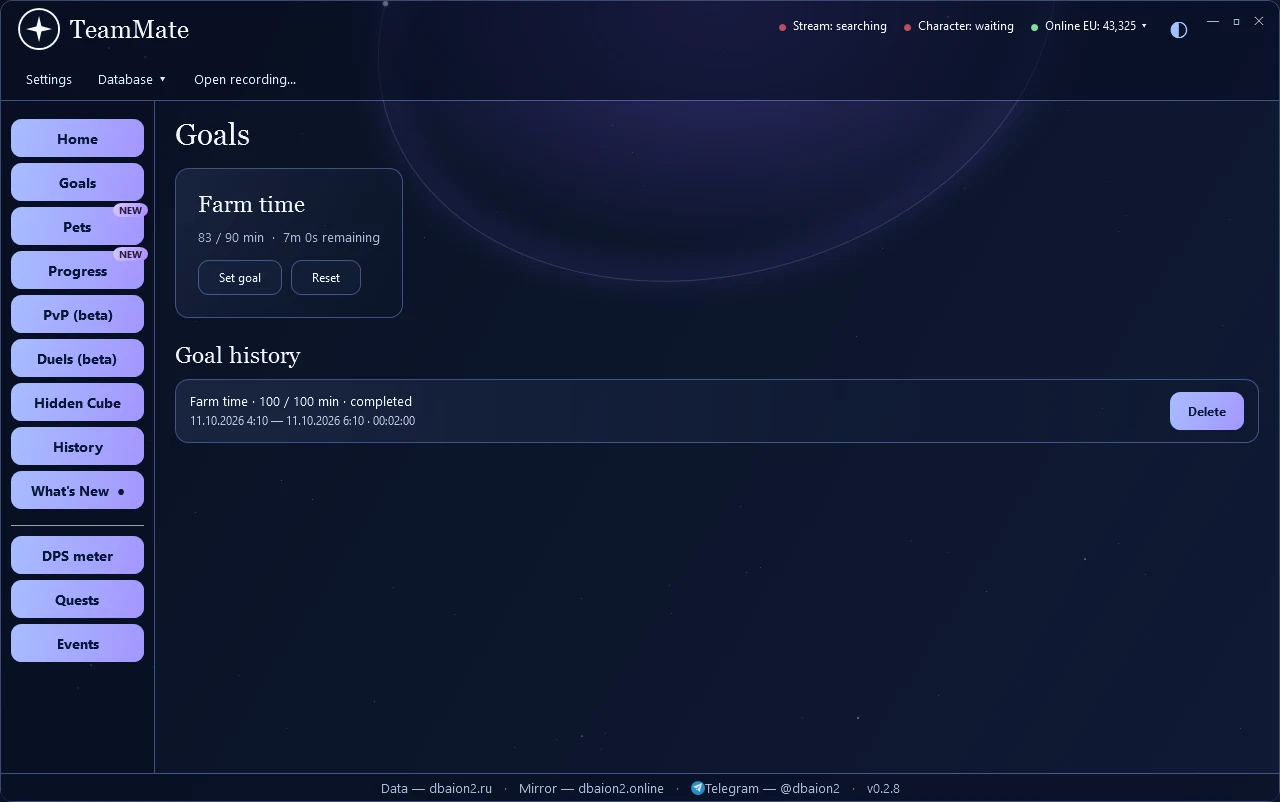Click the 83 / 90 min progress text
The image size is (1280, 802).
231,237
